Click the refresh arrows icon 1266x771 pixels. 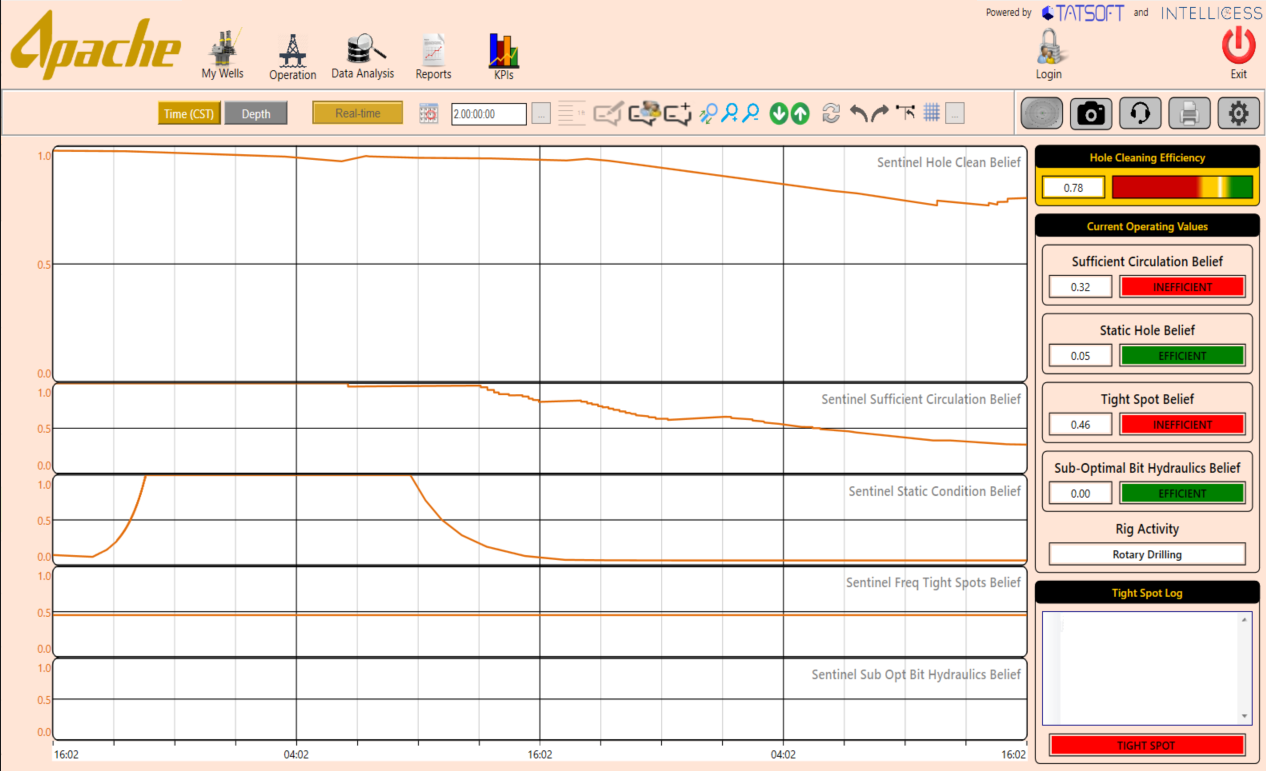pyautogui.click(x=830, y=113)
